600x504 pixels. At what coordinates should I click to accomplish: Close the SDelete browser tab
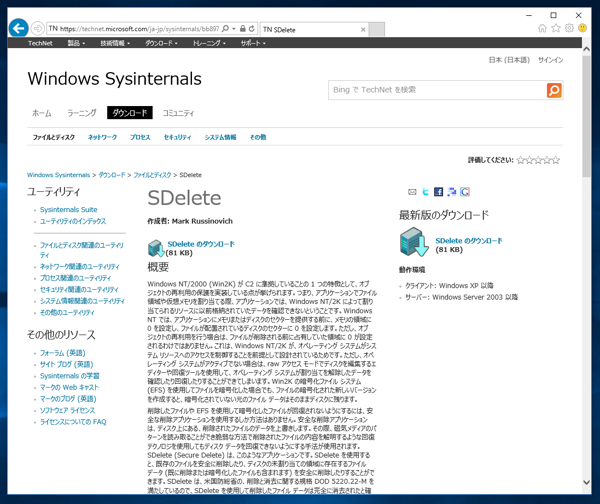coord(363,29)
